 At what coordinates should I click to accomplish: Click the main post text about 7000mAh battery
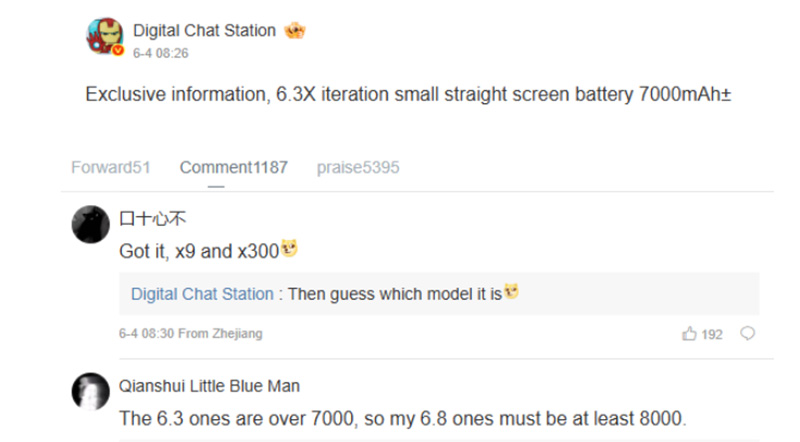click(402, 95)
